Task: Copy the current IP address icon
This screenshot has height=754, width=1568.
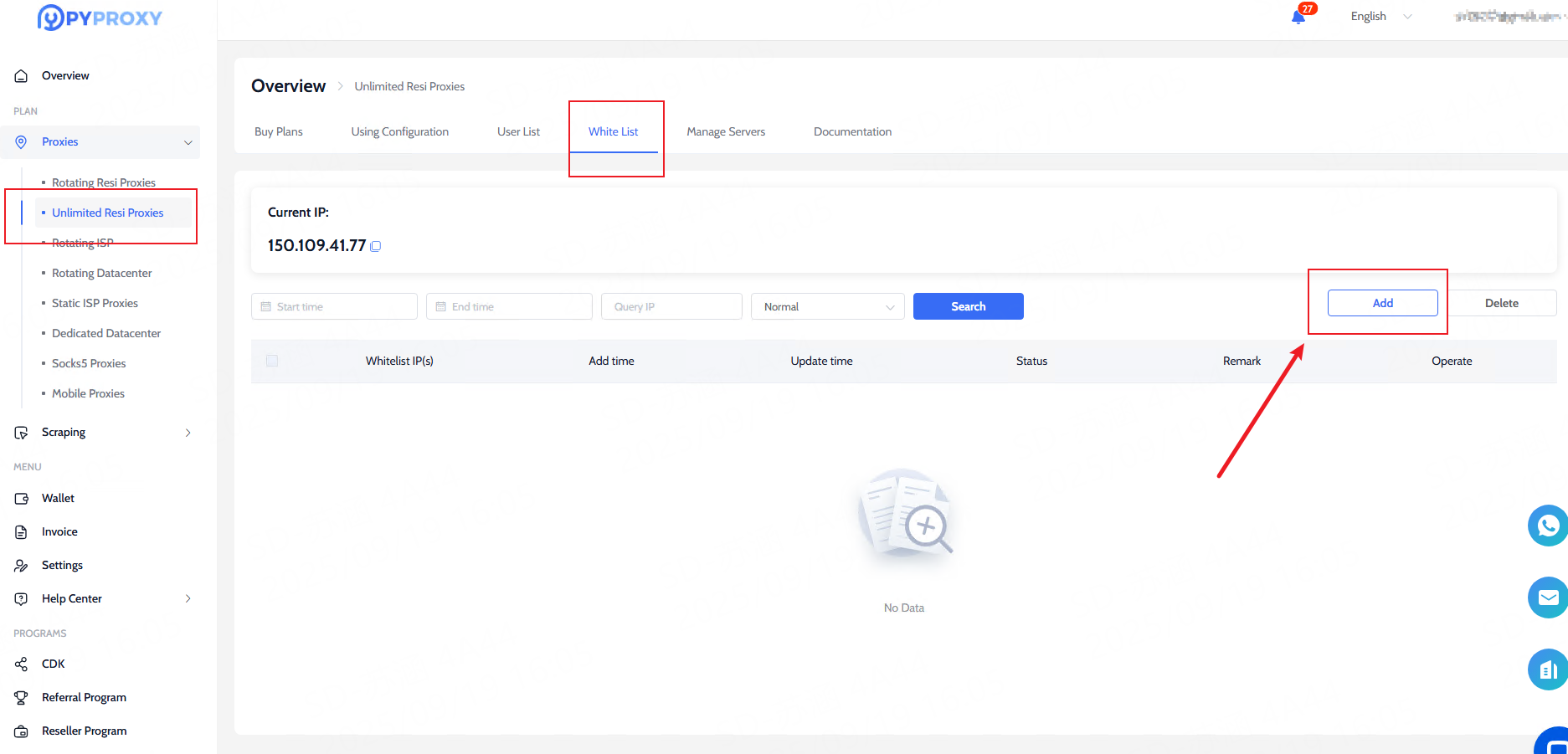Action: (x=376, y=246)
